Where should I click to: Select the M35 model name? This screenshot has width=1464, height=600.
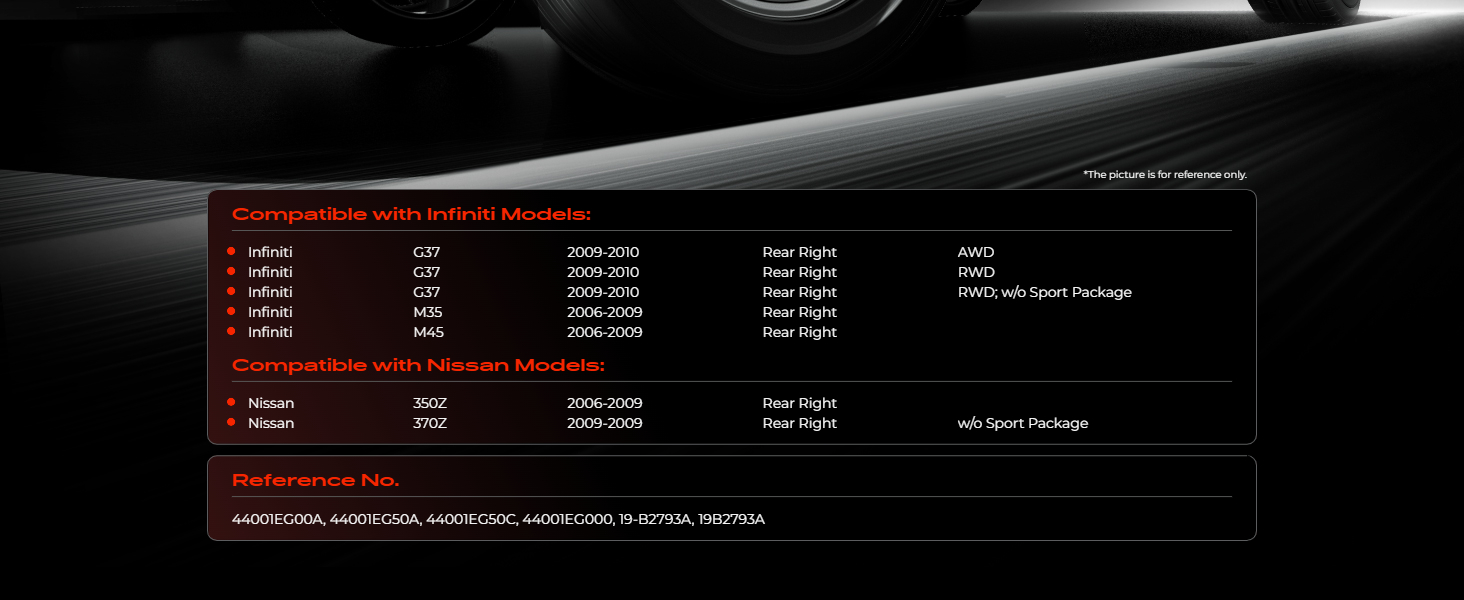[429, 312]
